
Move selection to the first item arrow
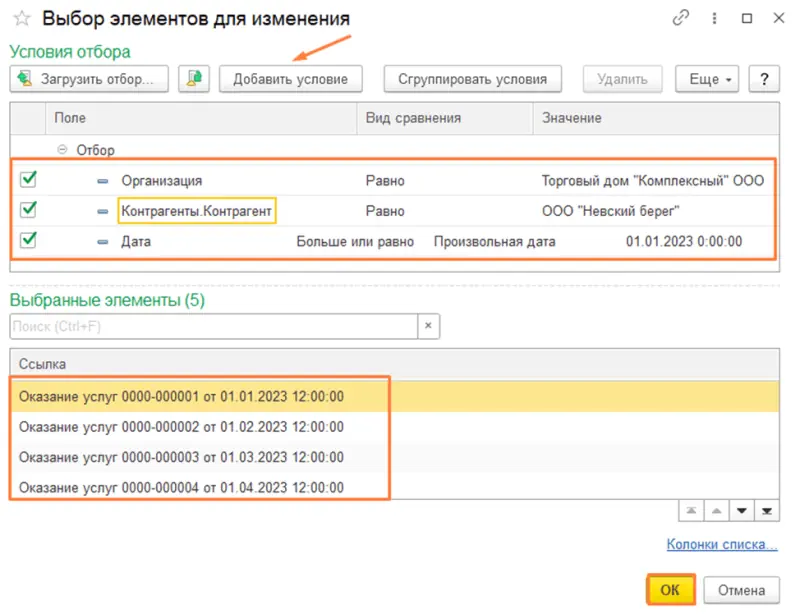tap(691, 511)
